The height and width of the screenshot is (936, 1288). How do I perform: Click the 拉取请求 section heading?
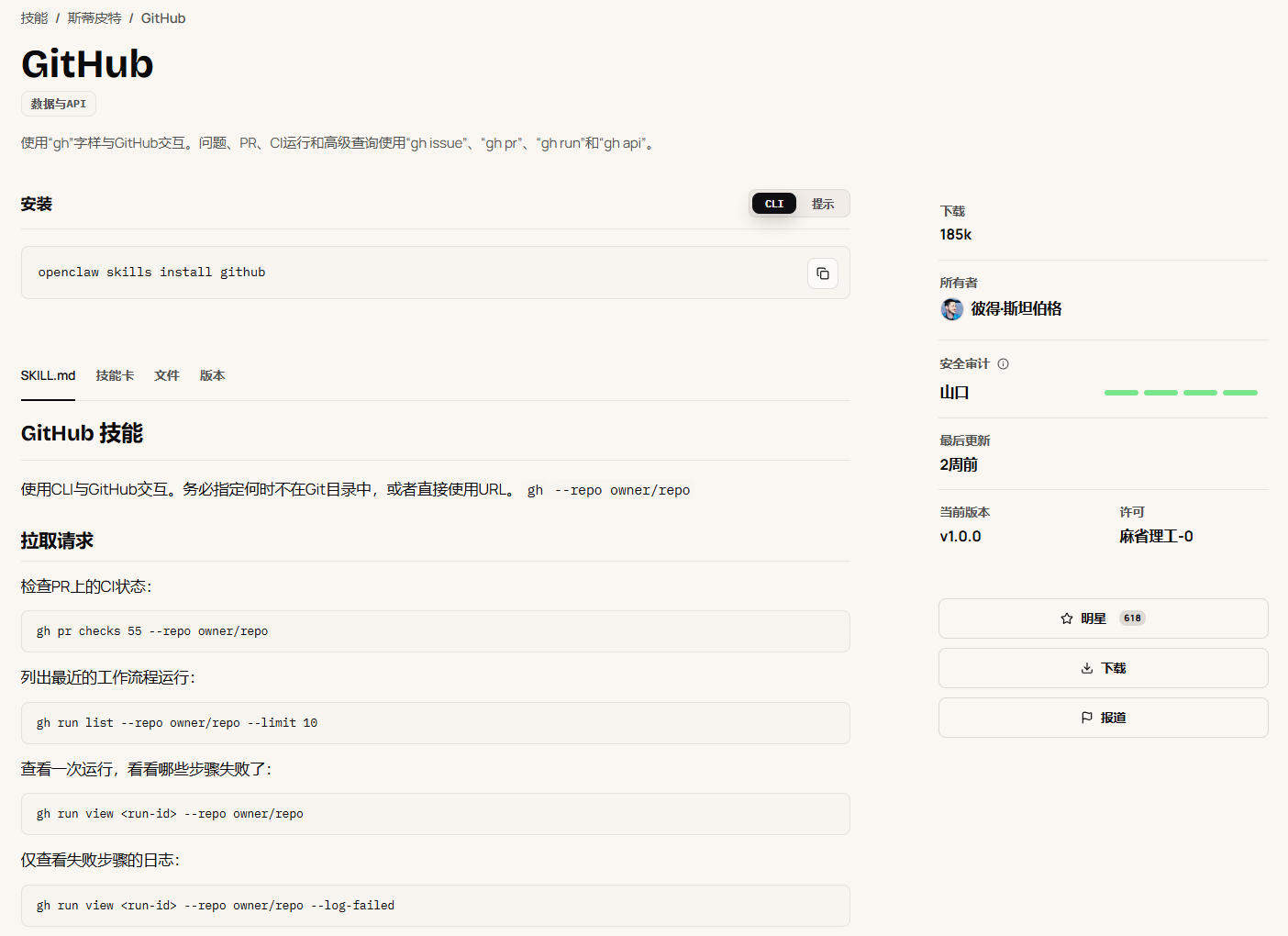point(57,540)
